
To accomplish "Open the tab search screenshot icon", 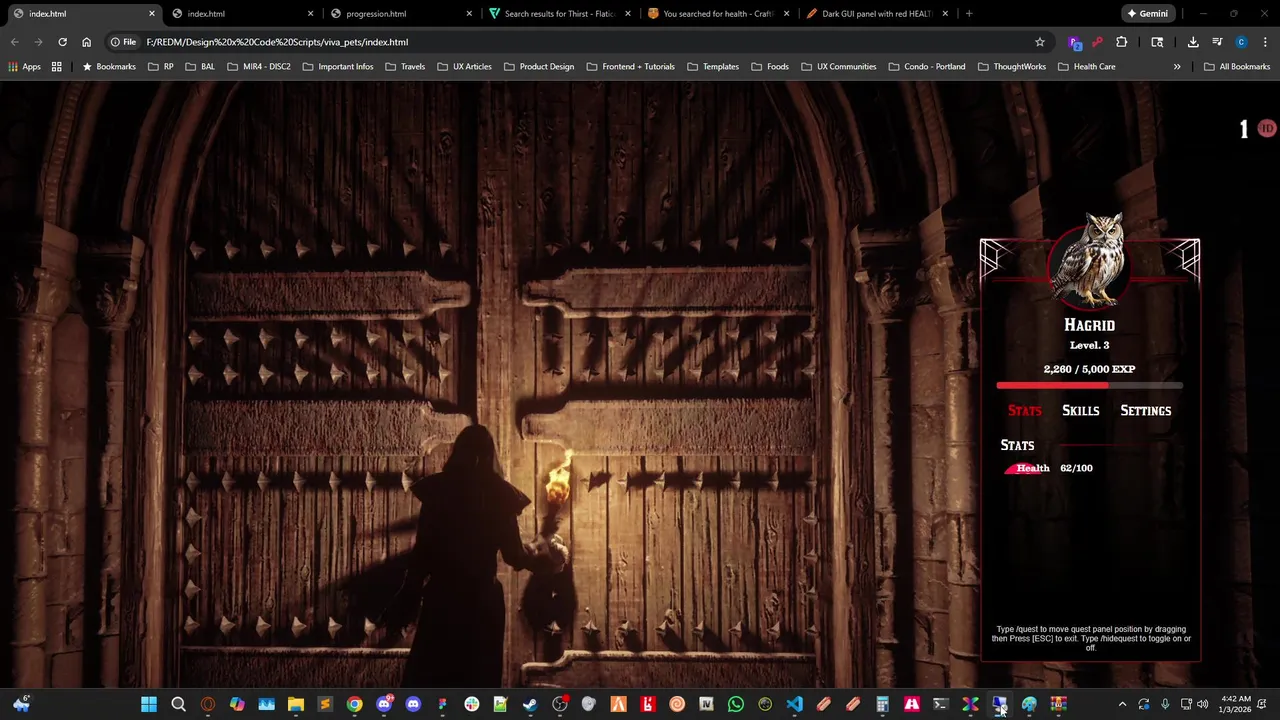I will coord(1157,42).
